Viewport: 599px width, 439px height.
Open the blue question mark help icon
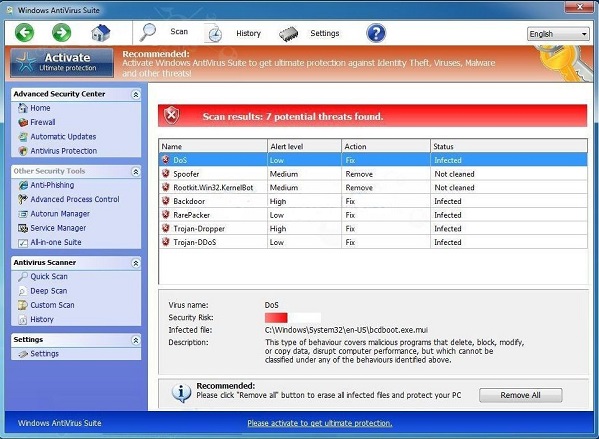pyautogui.click(x=376, y=33)
